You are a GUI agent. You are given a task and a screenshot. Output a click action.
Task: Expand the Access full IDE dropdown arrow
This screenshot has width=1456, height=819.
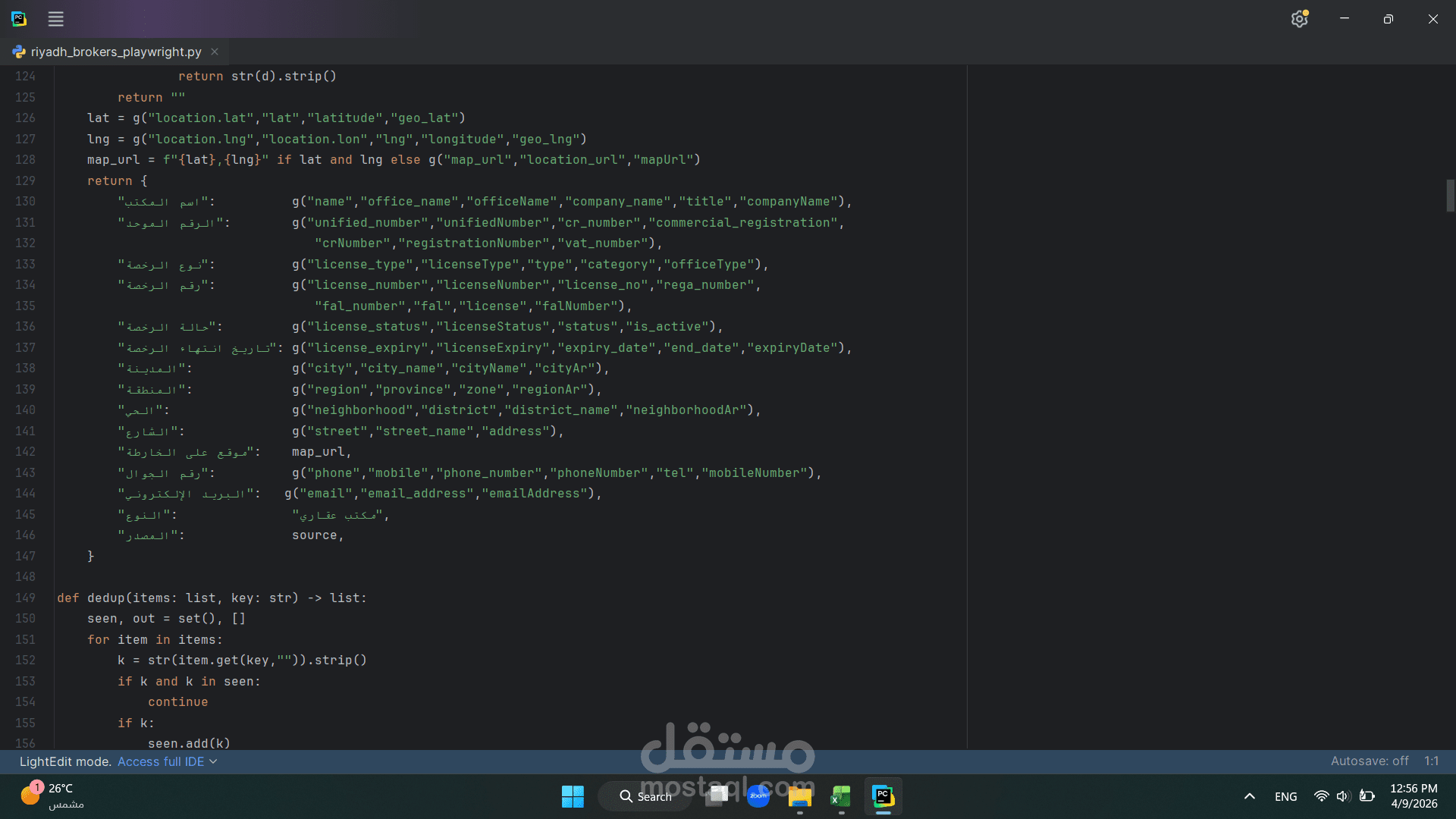pos(213,761)
